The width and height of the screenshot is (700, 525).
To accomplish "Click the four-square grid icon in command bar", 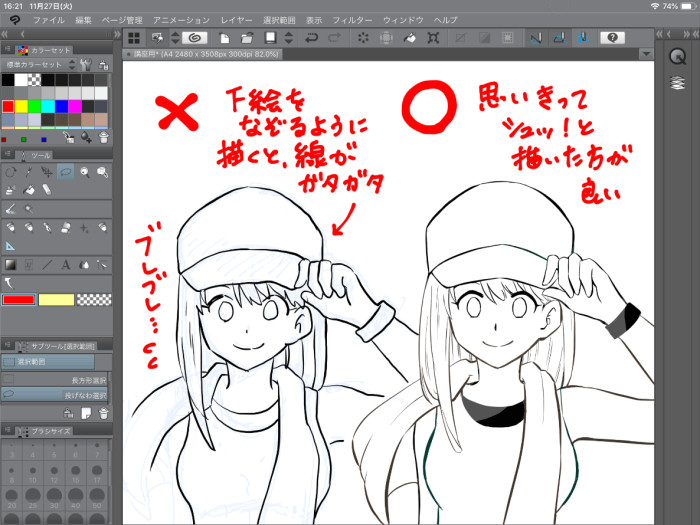I will (133, 38).
